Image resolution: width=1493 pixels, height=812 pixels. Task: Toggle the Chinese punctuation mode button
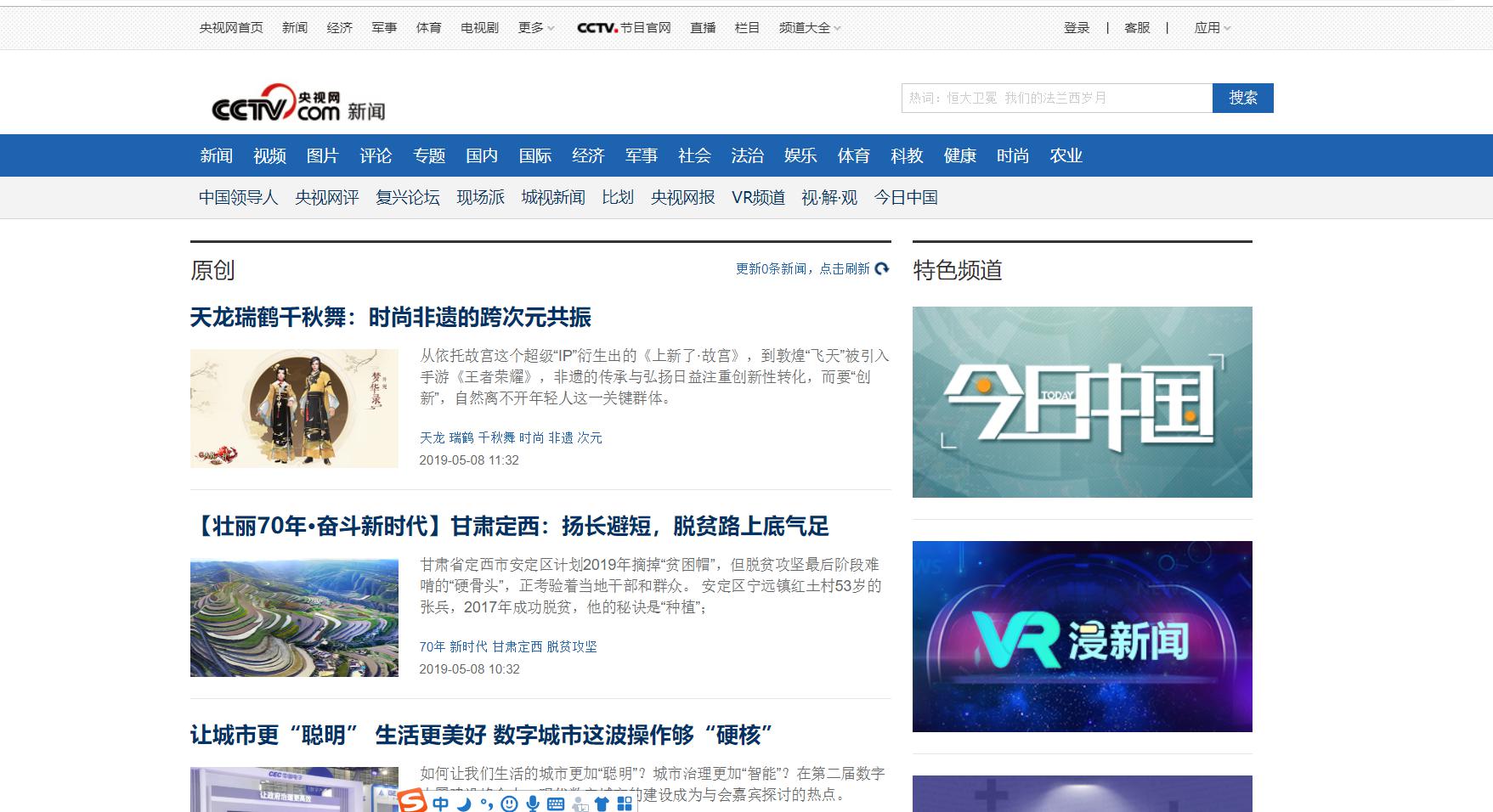[x=486, y=804]
